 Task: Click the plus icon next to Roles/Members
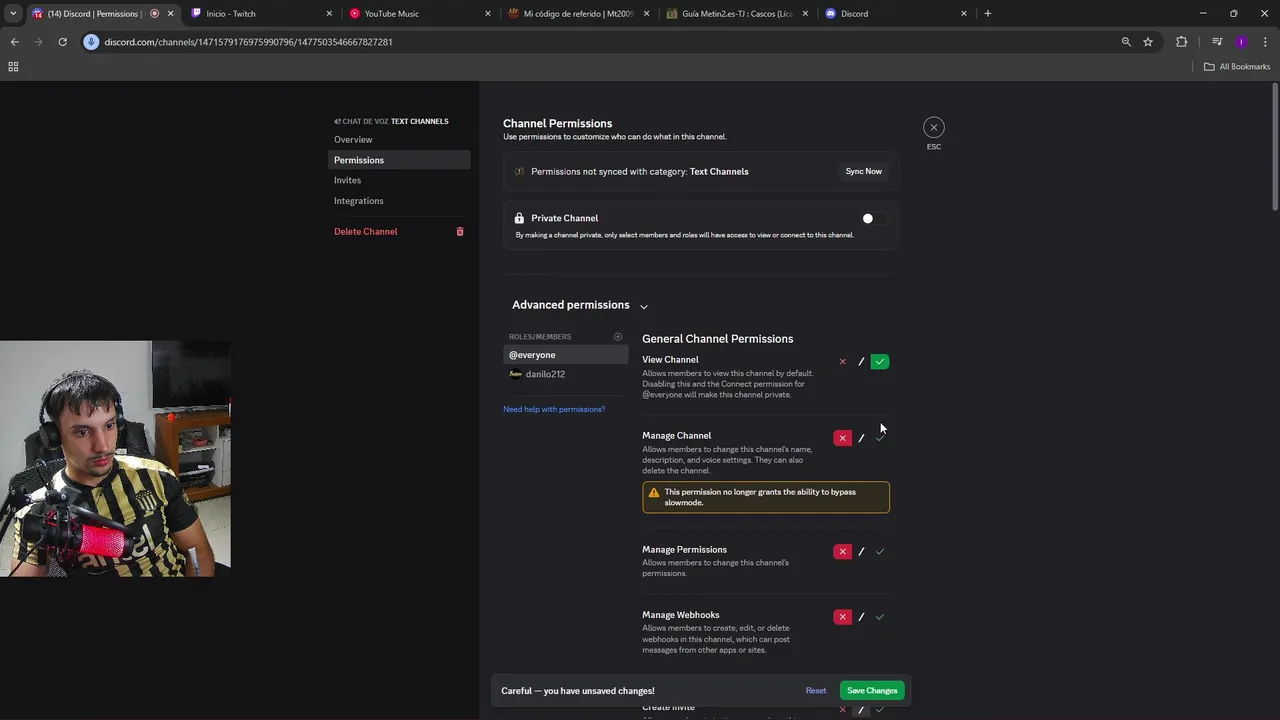(618, 337)
